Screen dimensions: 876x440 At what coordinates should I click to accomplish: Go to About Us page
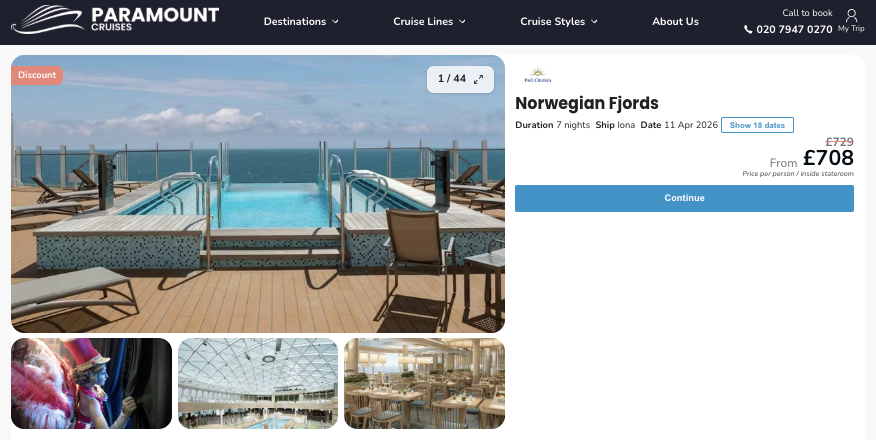675,21
